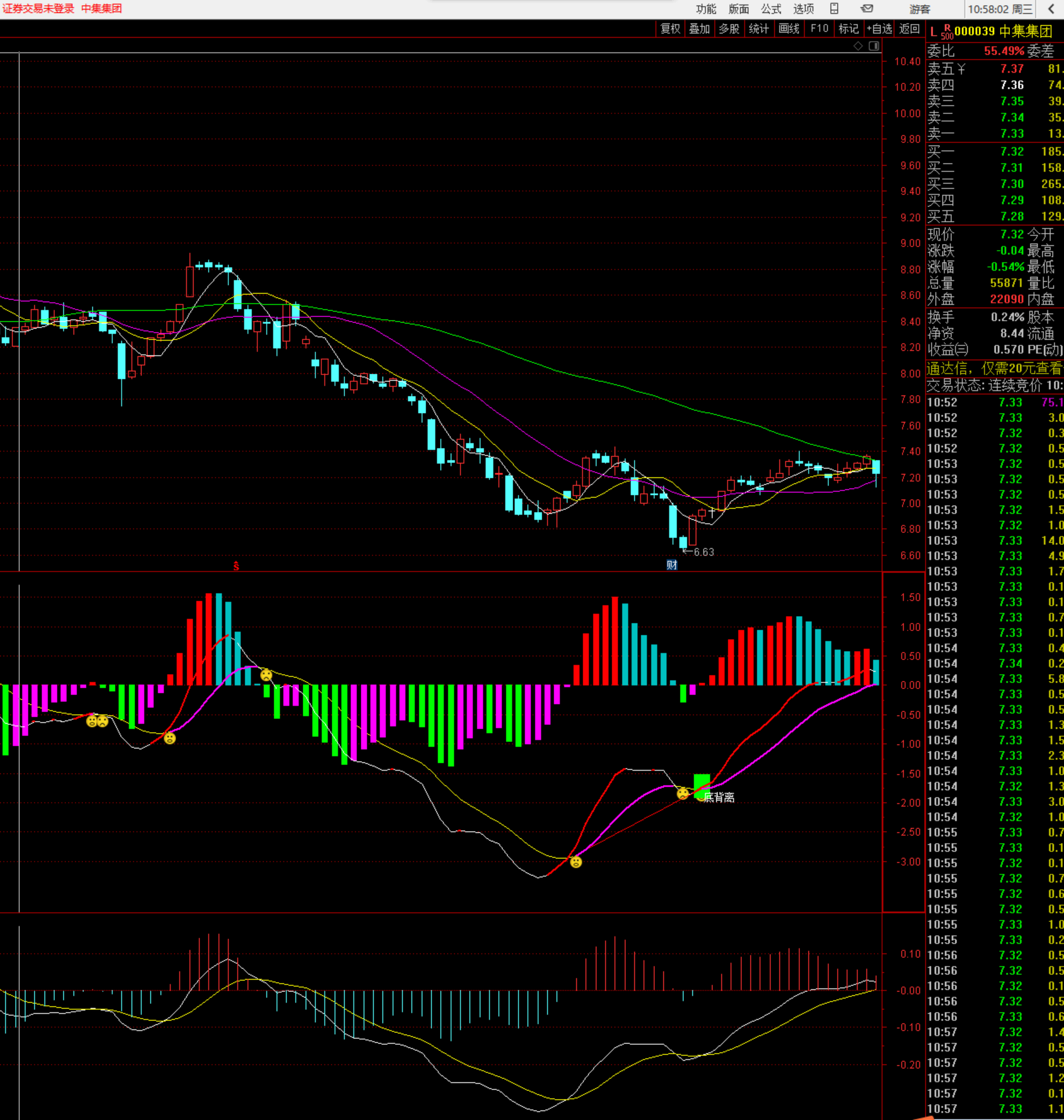Viewport: 1064px width, 1120px height.
Task: Click 中集集团 title in the top bar
Action: (101, 9)
